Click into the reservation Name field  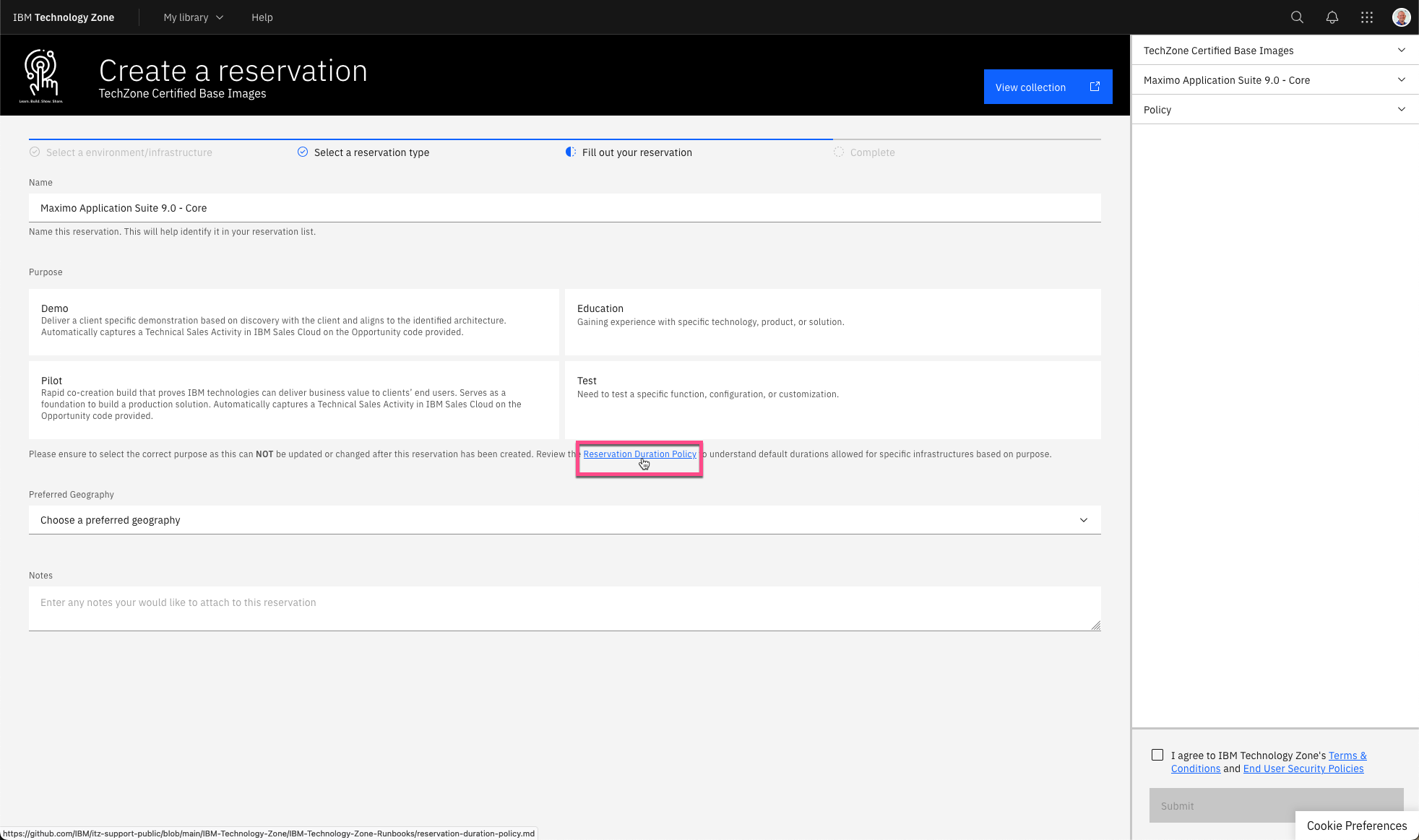pyautogui.click(x=565, y=208)
